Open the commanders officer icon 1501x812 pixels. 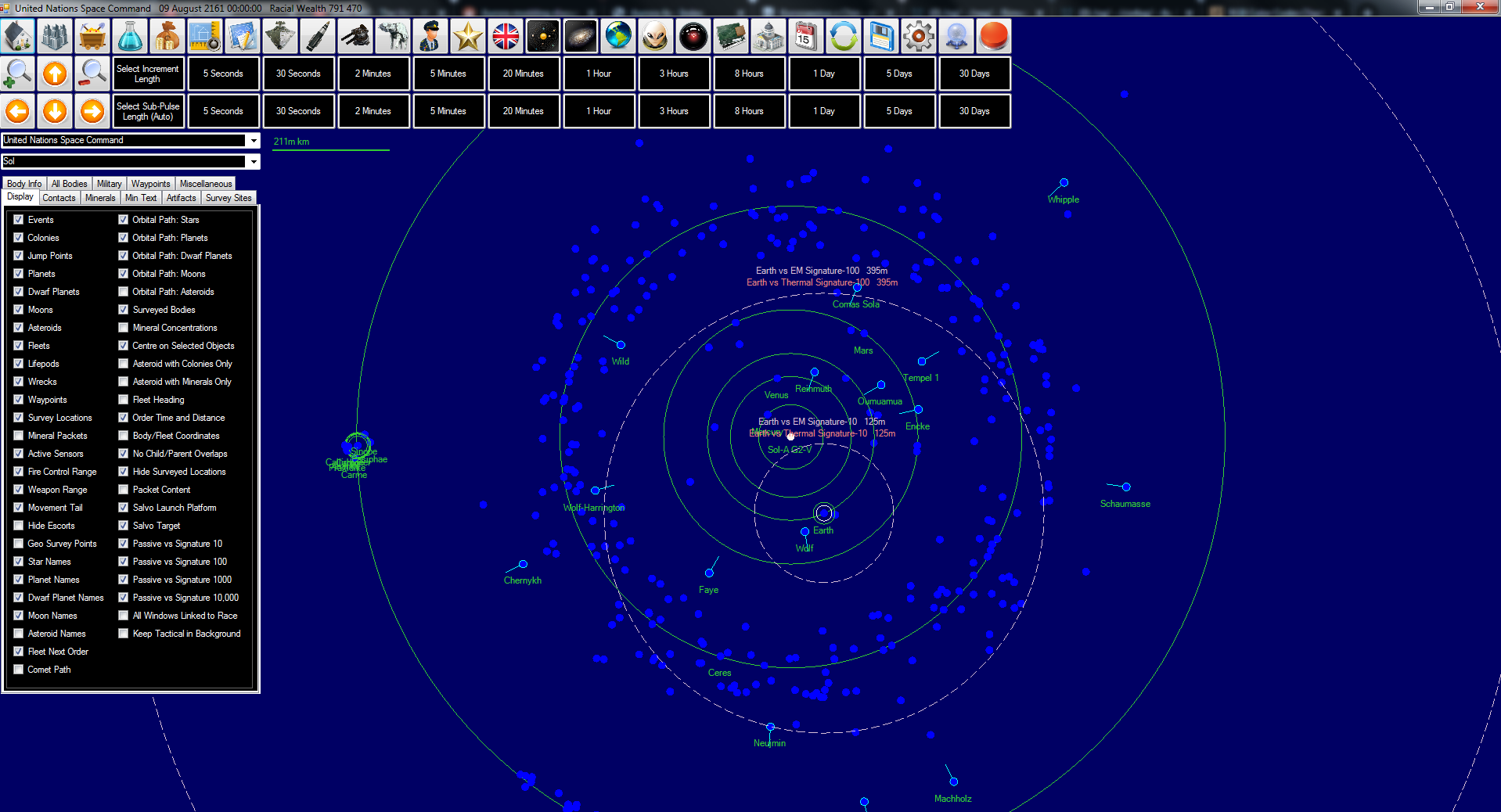[431, 36]
